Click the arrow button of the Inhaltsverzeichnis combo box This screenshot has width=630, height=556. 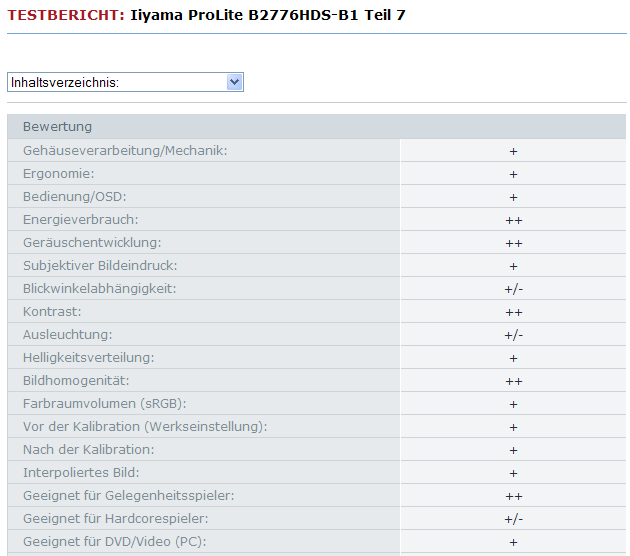pos(235,82)
